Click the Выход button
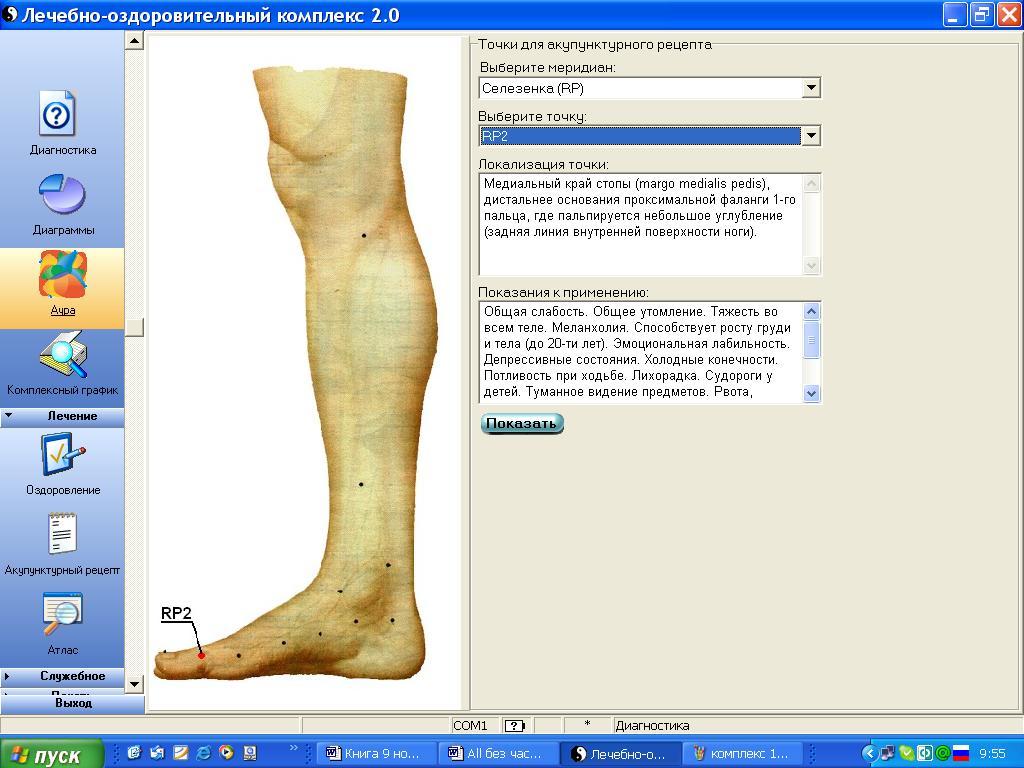This screenshot has width=1024, height=768. pos(72,703)
